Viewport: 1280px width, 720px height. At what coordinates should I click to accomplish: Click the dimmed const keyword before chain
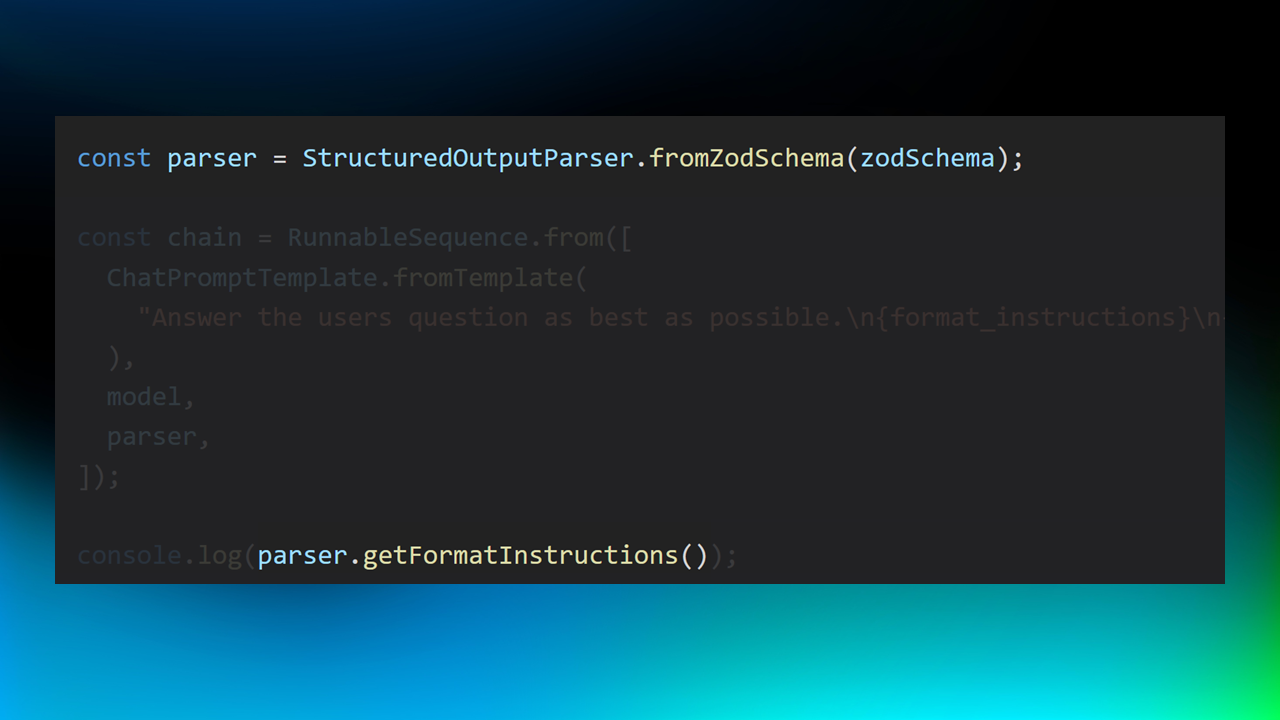[114, 238]
